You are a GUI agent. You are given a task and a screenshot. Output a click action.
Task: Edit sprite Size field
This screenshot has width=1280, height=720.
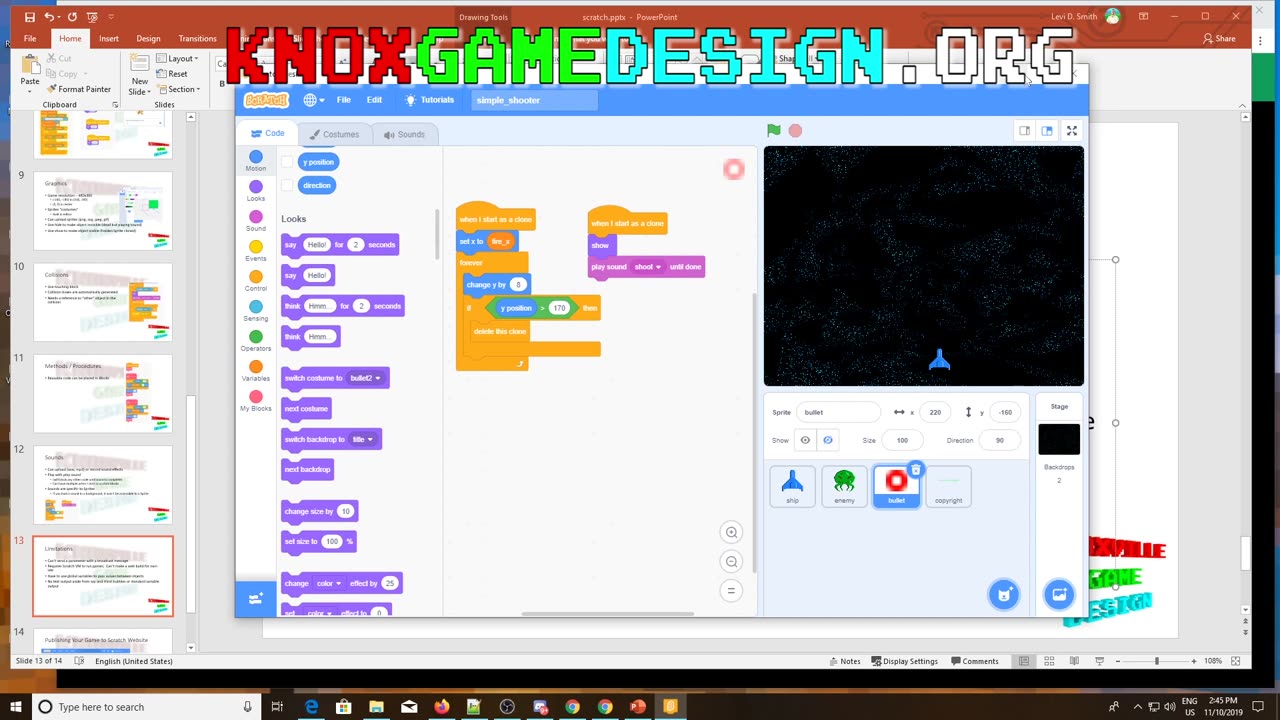pyautogui.click(x=902, y=440)
